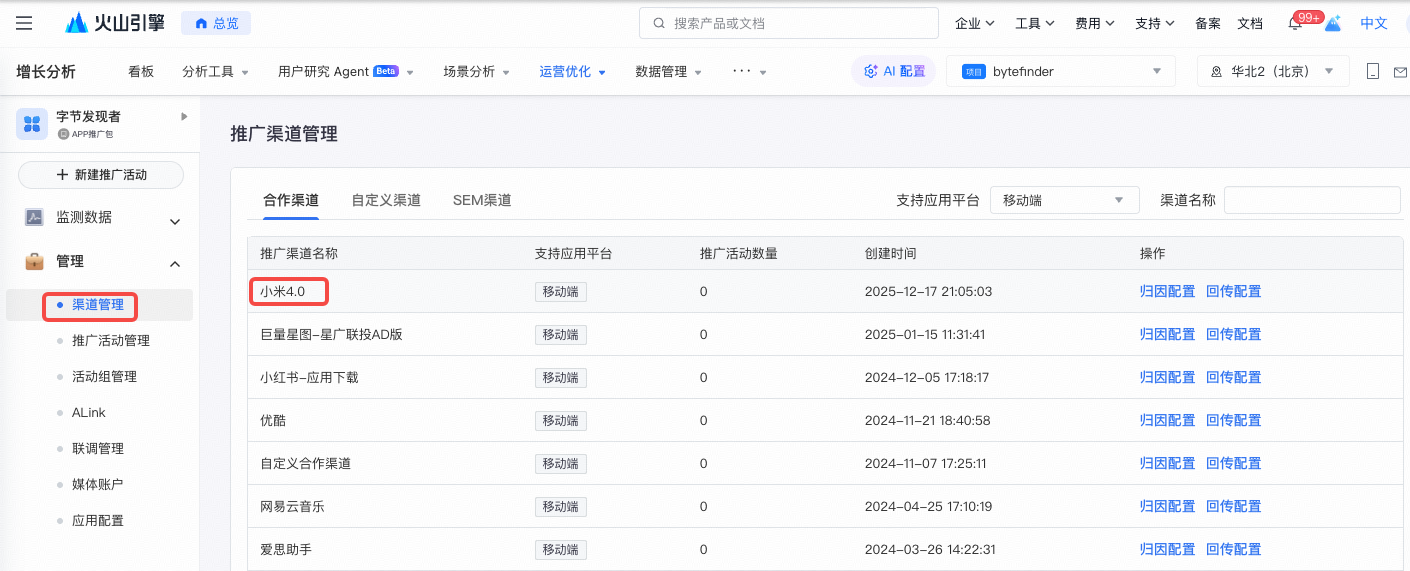Select 联调管理 in sidebar

98,449
